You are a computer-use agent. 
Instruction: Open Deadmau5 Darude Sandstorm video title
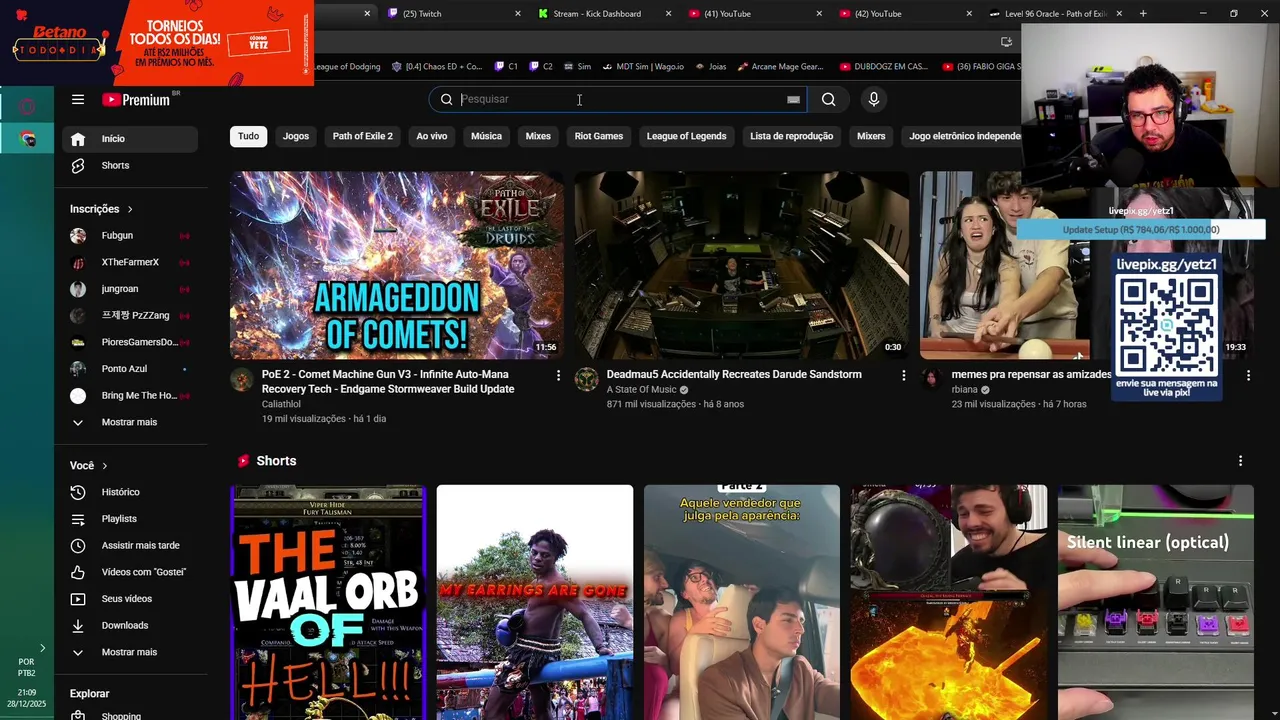click(734, 374)
